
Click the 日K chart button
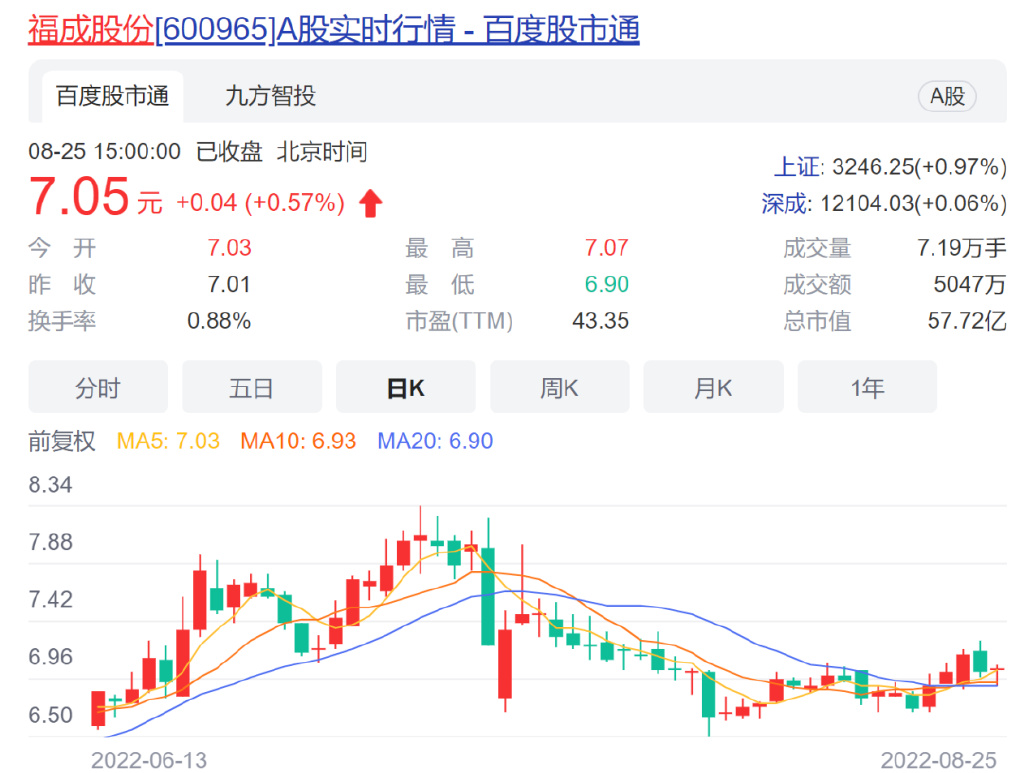point(405,387)
